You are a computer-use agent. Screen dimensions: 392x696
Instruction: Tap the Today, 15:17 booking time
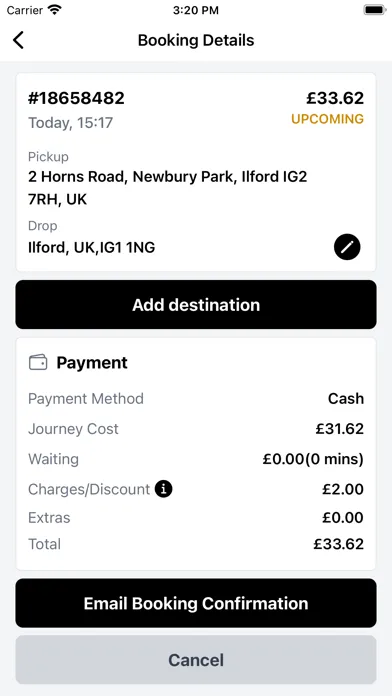coord(71,123)
